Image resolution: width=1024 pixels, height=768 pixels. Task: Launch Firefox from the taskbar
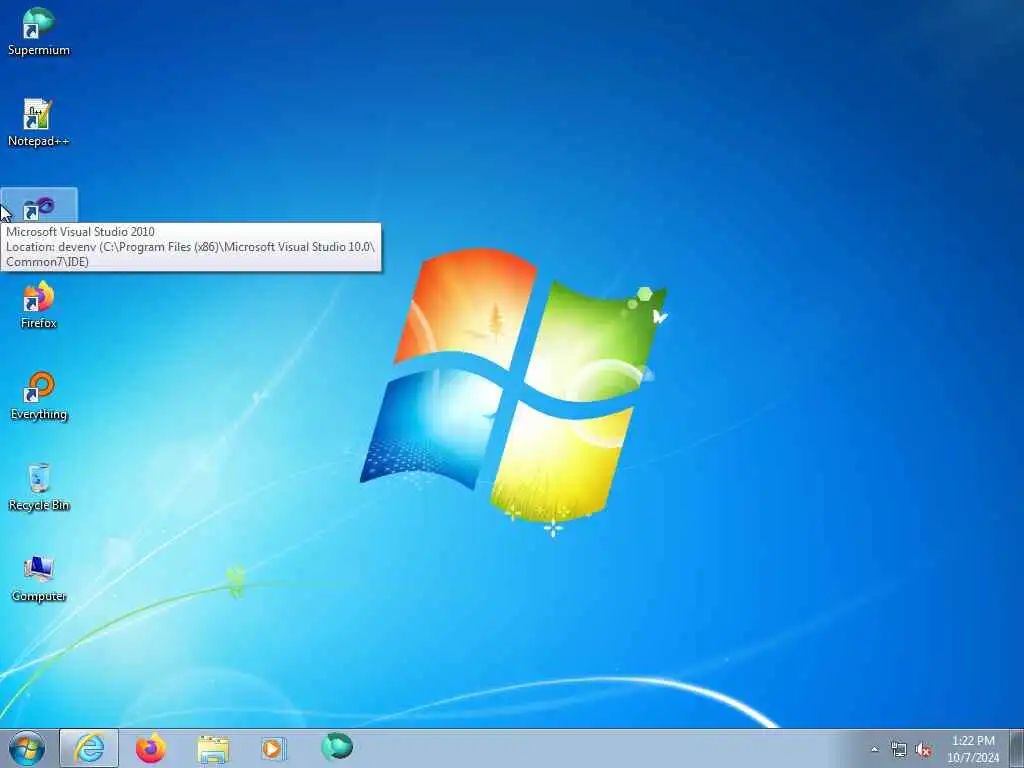(x=151, y=748)
